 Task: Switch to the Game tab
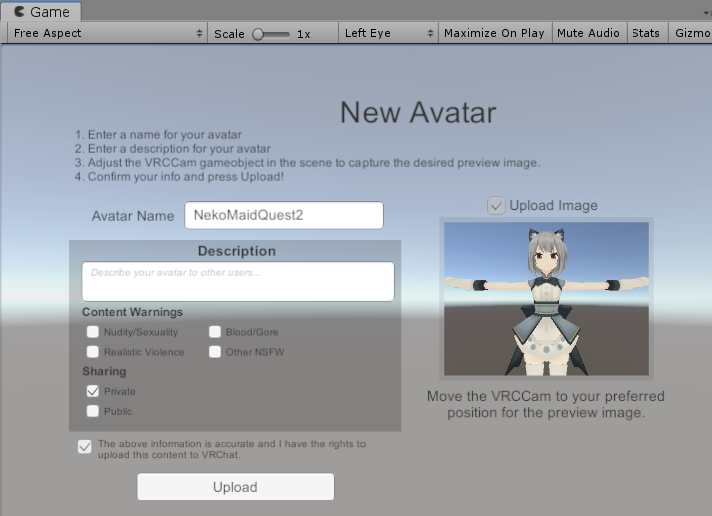(41, 11)
